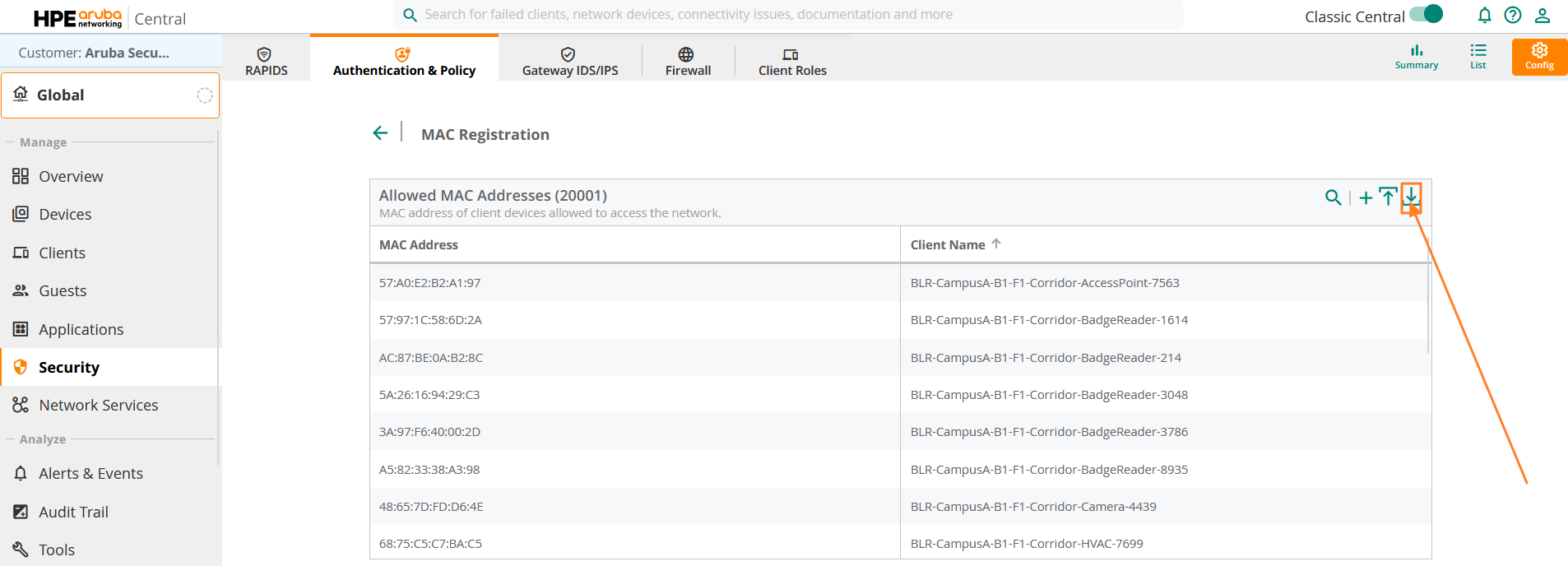This screenshot has height=566, width=1568.
Task: Click client name ending HVAC-7699
Action: pyautogui.click(x=1027, y=543)
